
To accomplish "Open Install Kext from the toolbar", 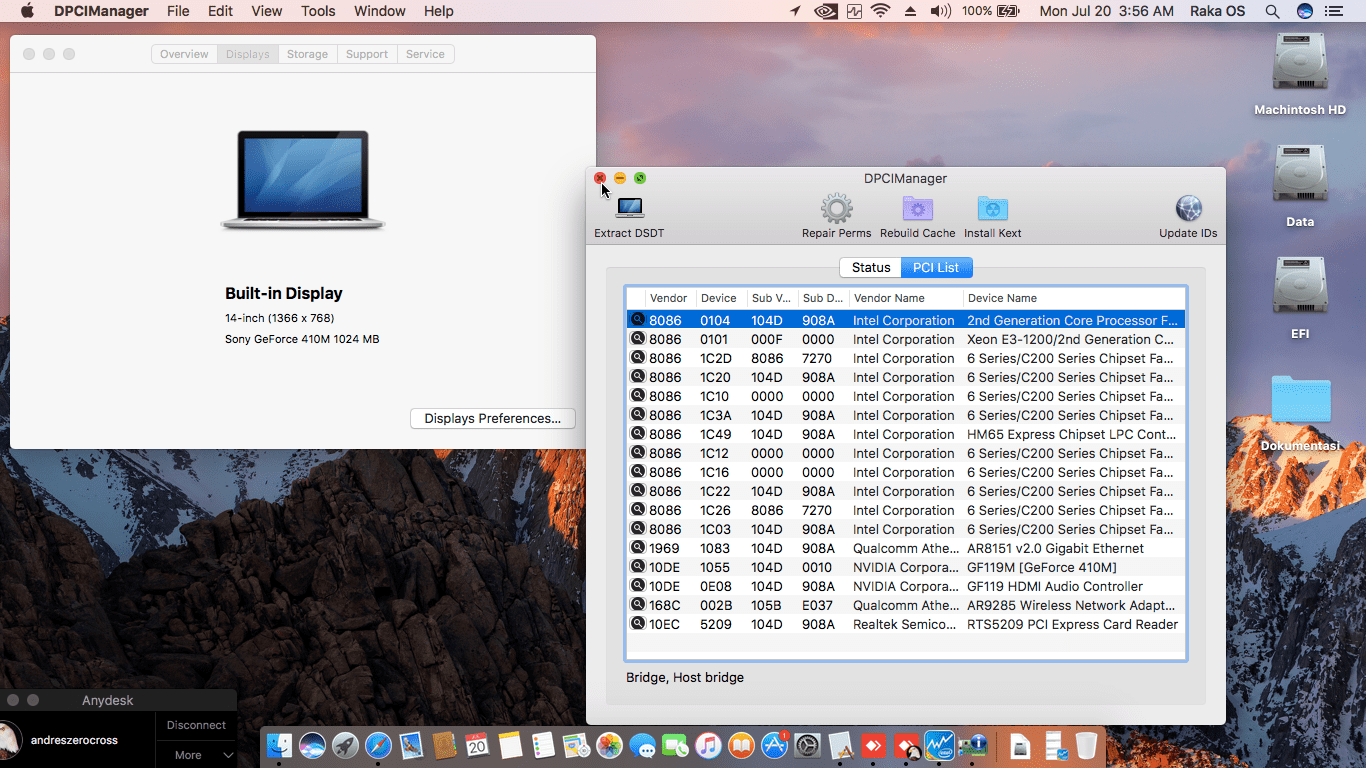I will pyautogui.click(x=993, y=209).
